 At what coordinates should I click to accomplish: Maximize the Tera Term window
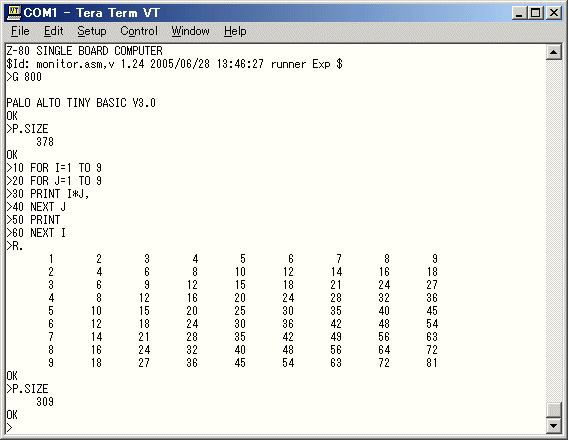coord(535,13)
